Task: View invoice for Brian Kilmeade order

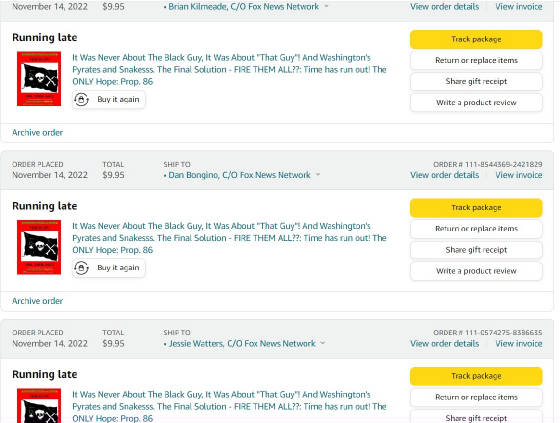Action: pyautogui.click(x=519, y=6)
